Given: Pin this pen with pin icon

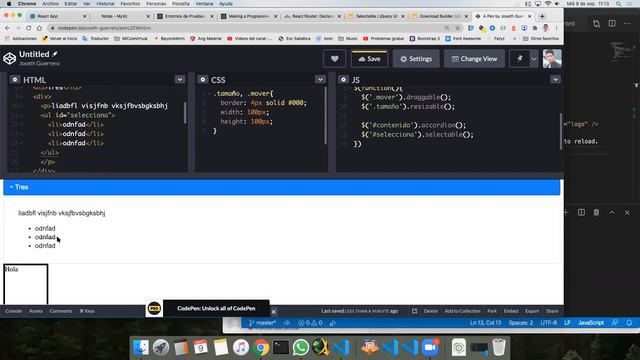Looking at the screenshot, I should click(520, 59).
